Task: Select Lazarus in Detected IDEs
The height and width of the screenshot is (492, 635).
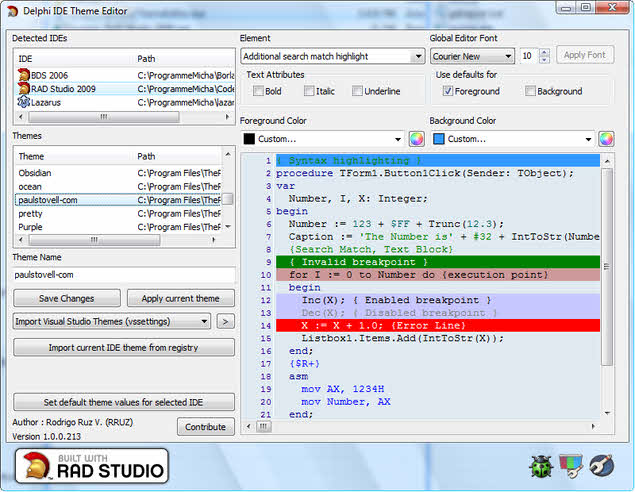Action: 125,102
